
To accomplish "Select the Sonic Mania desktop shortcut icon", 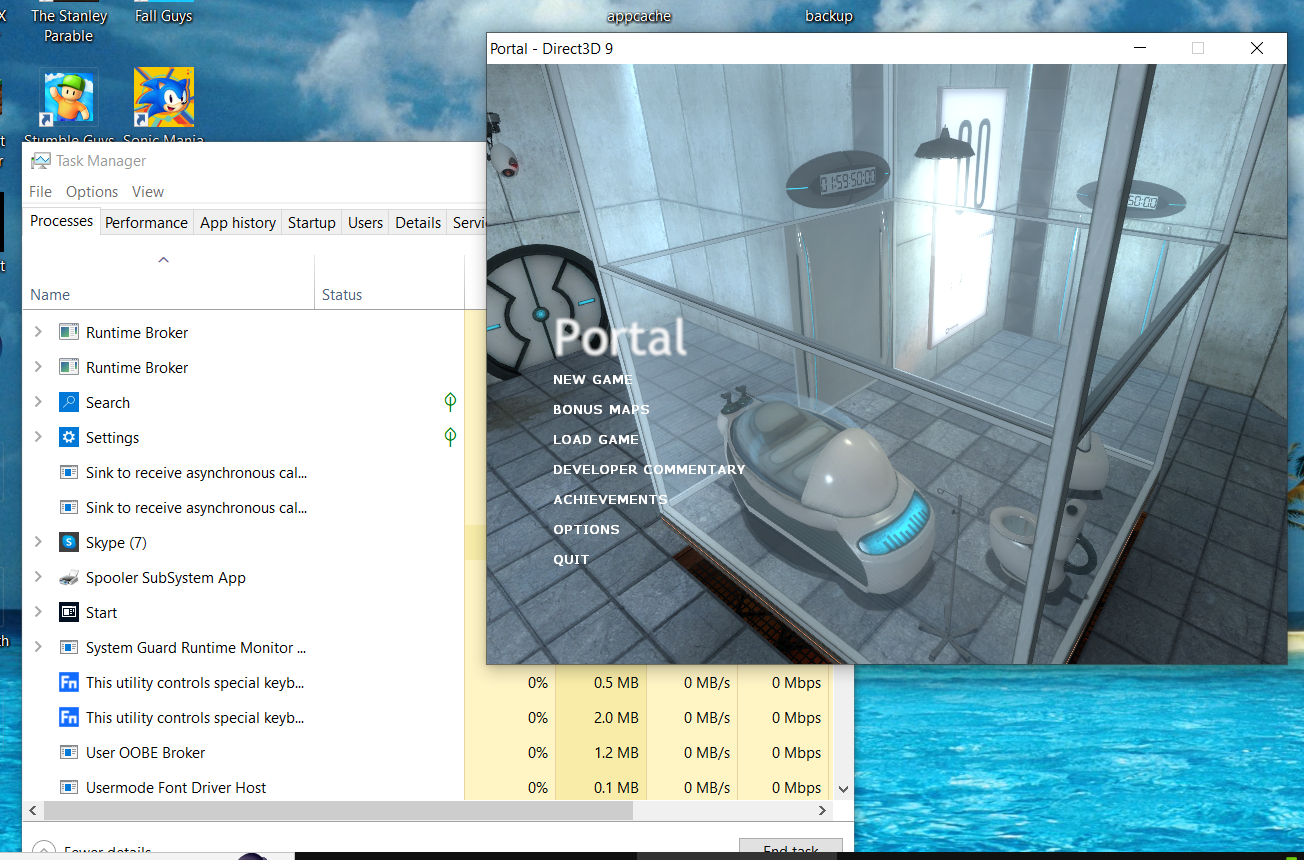I will click(x=164, y=97).
